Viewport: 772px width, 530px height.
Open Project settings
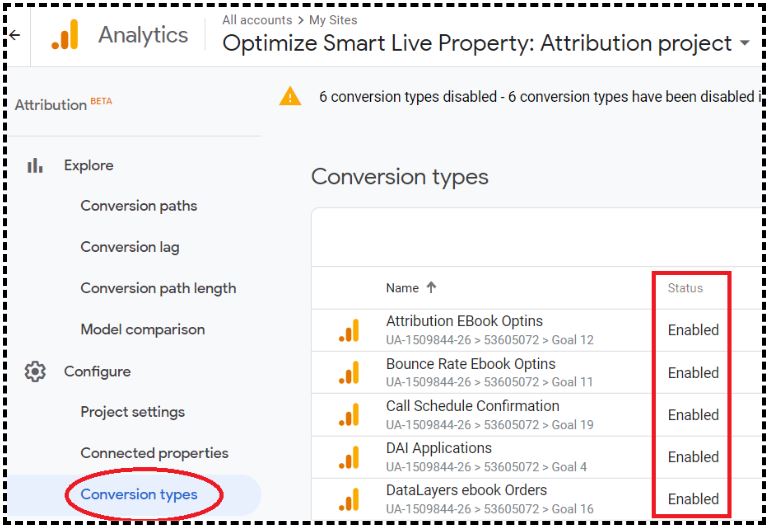(133, 412)
